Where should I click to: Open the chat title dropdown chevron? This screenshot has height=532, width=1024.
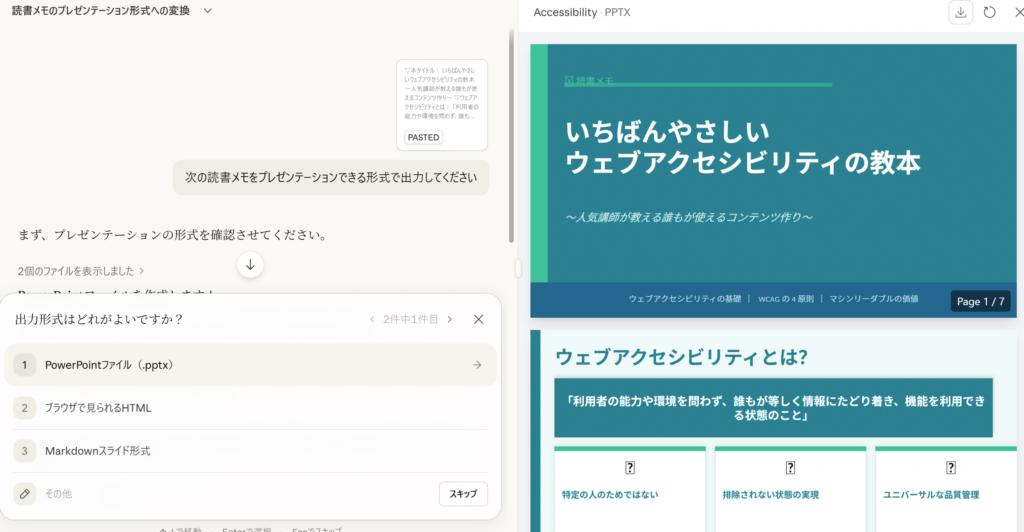tap(207, 11)
